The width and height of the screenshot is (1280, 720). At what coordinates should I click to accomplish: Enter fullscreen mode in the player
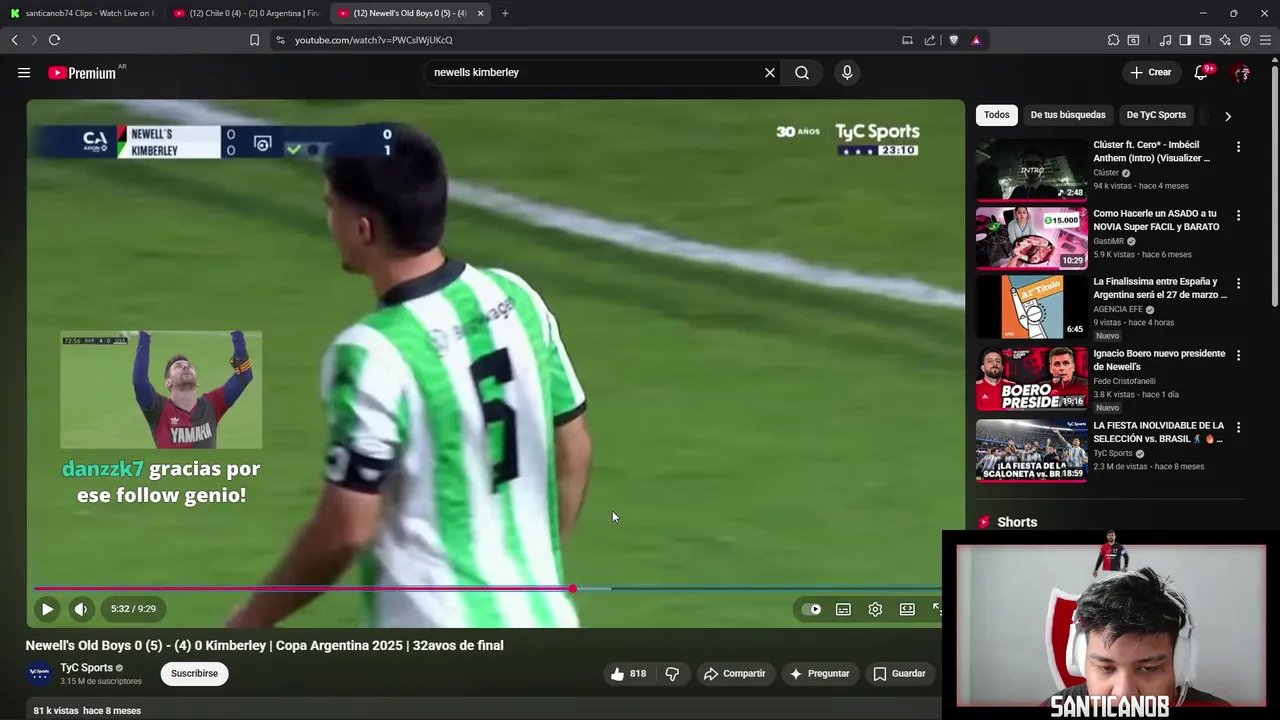(x=937, y=609)
